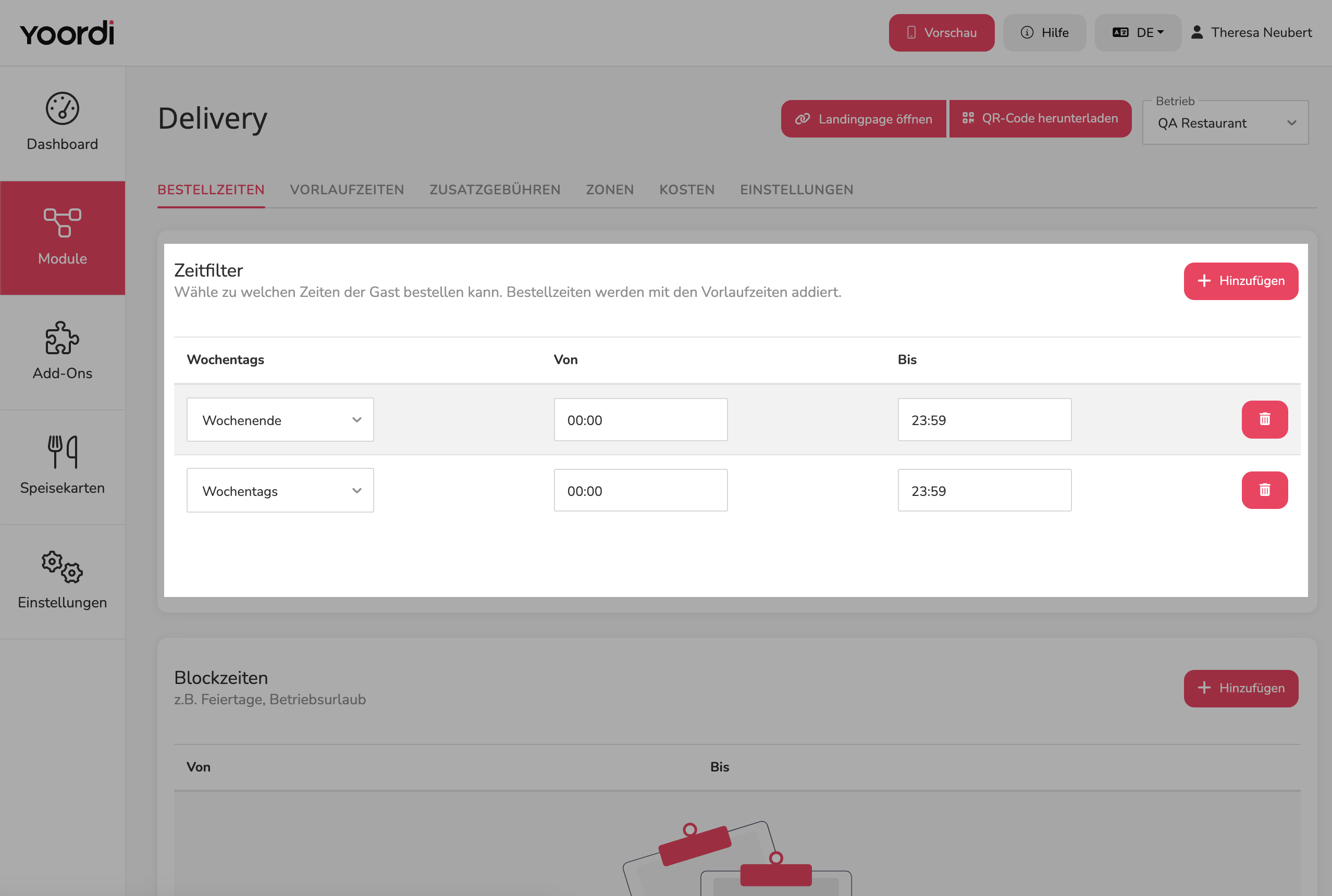This screenshot has width=1332, height=896.
Task: Delete the Wochentags time filter row
Action: pos(1265,490)
